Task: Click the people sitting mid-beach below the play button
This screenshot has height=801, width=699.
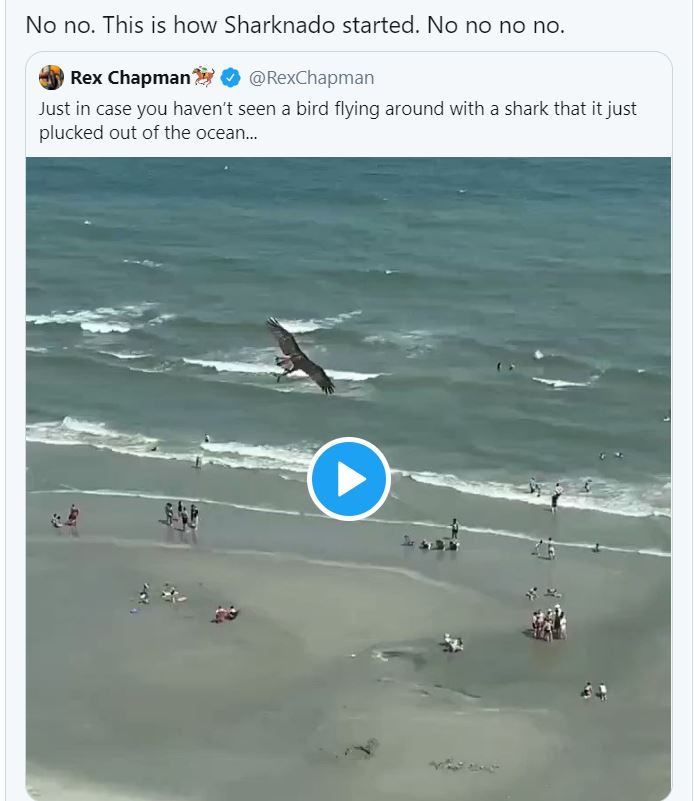Action: click(x=438, y=543)
